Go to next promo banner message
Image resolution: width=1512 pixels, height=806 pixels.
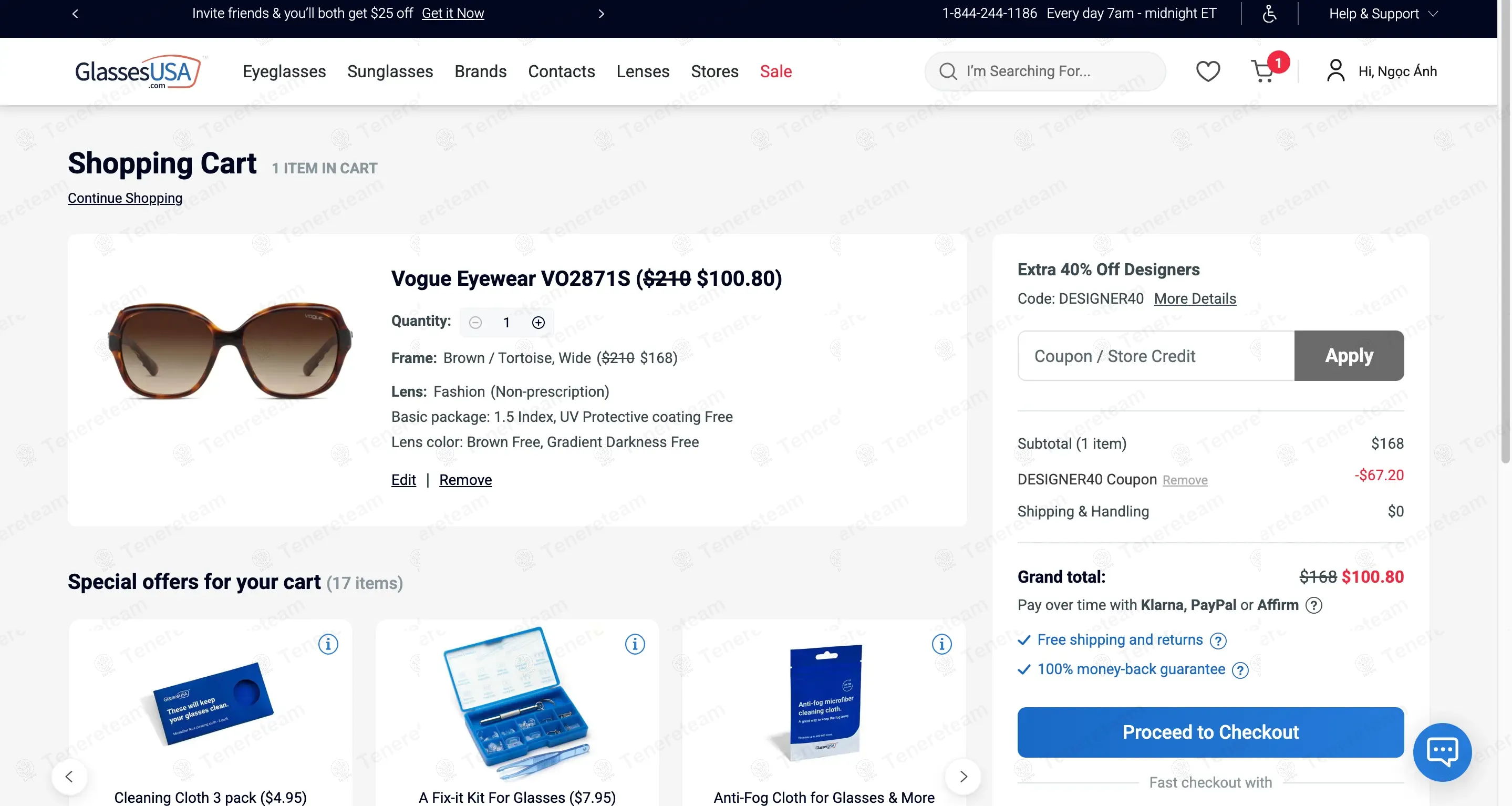[601, 13]
